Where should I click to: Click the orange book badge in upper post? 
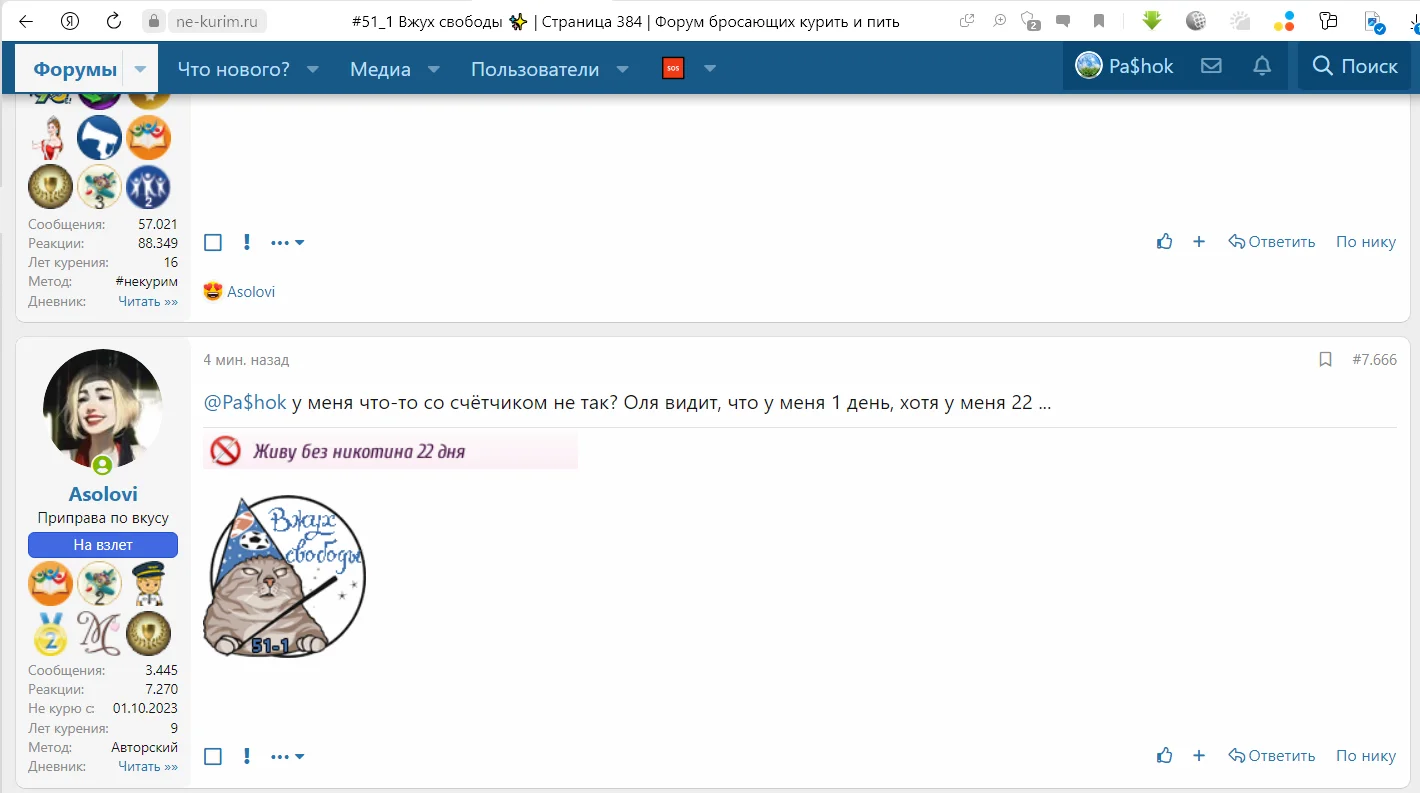coord(149,138)
